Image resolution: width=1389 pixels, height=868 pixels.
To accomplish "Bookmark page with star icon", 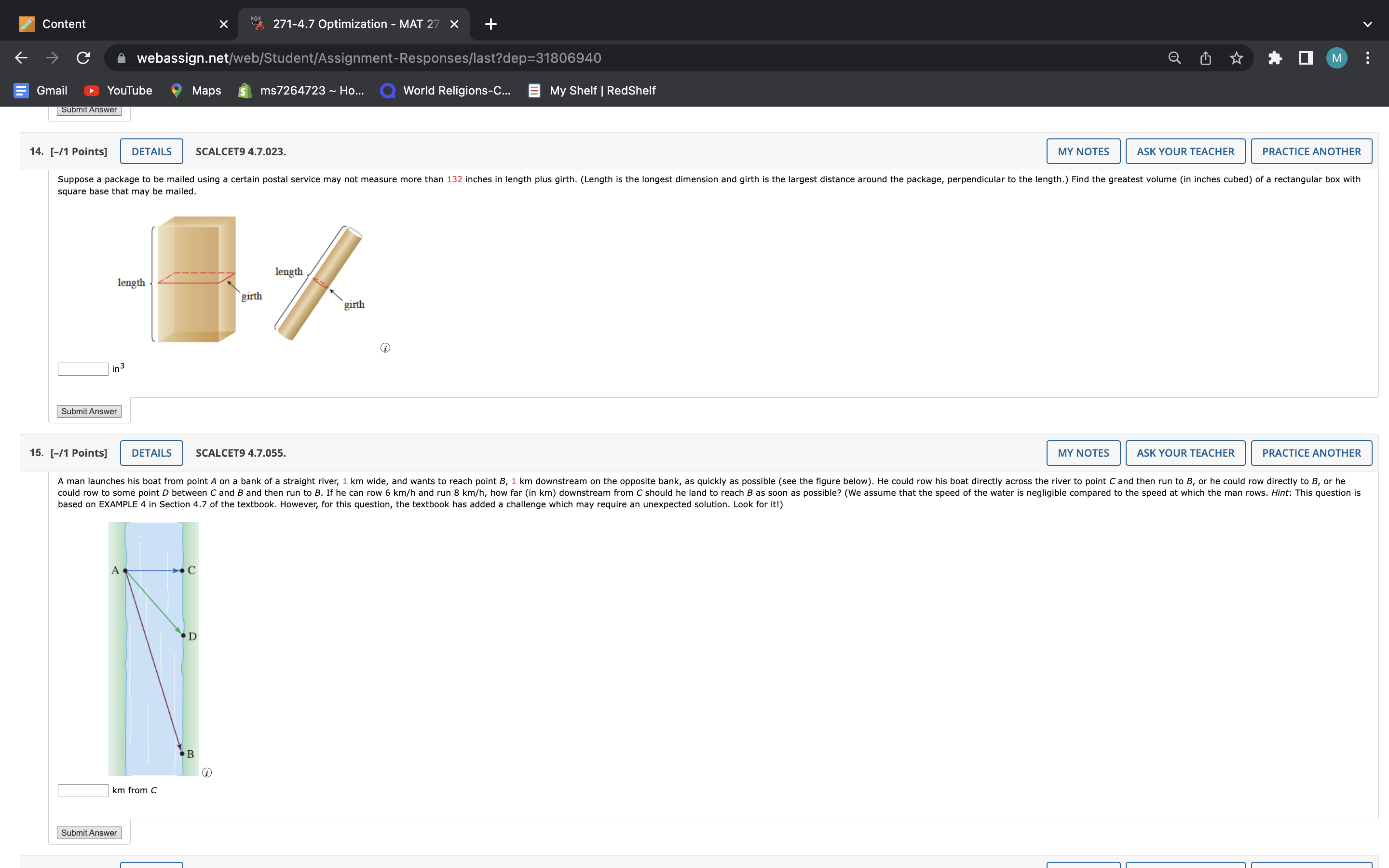I will tap(1236, 58).
